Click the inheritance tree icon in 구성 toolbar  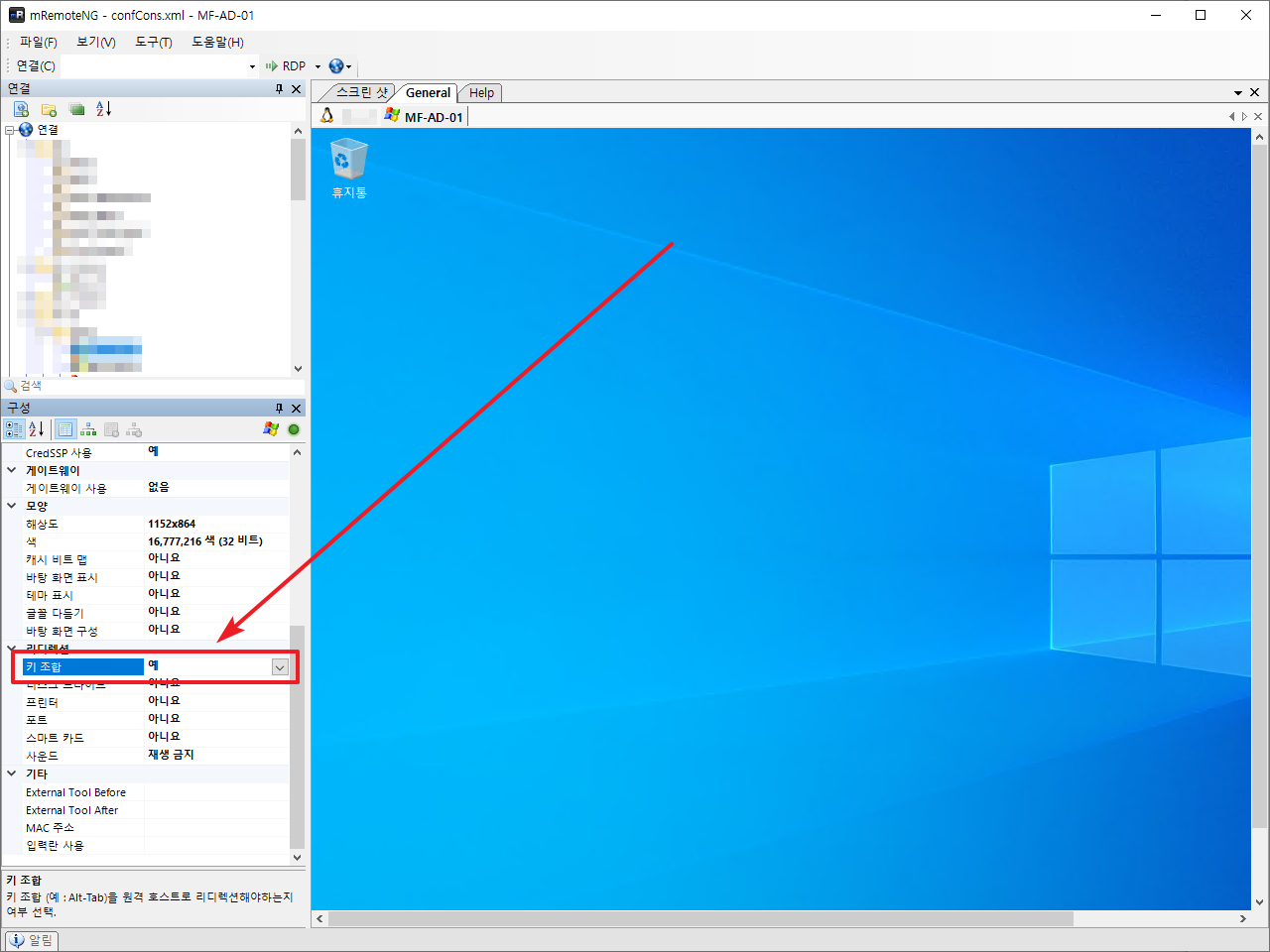click(x=88, y=429)
